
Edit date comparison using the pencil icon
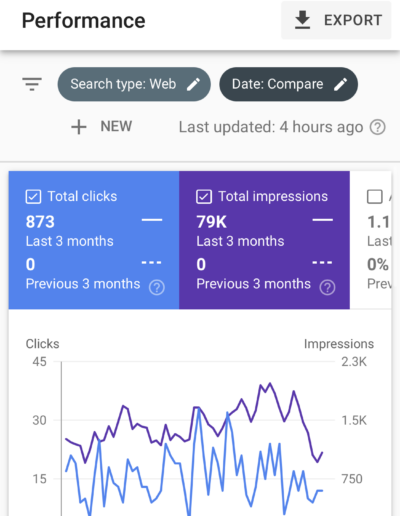[x=341, y=84]
